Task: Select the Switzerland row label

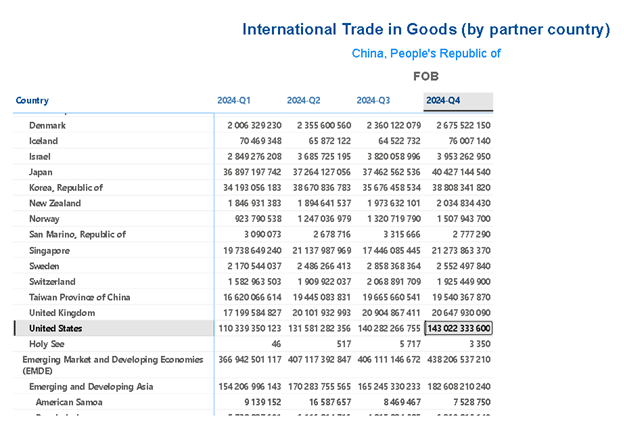Action: pos(52,282)
